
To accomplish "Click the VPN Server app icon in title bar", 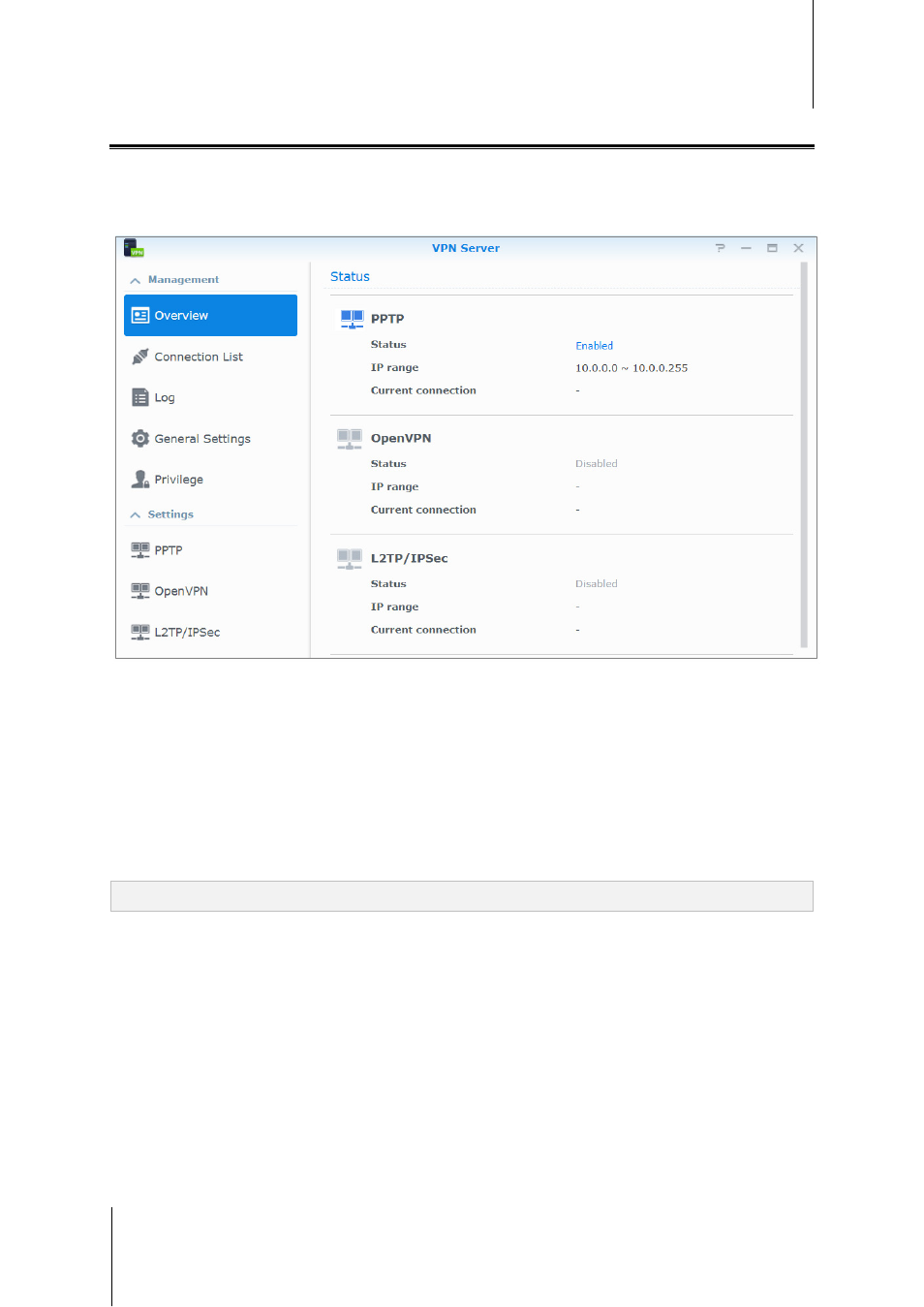I will [134, 248].
